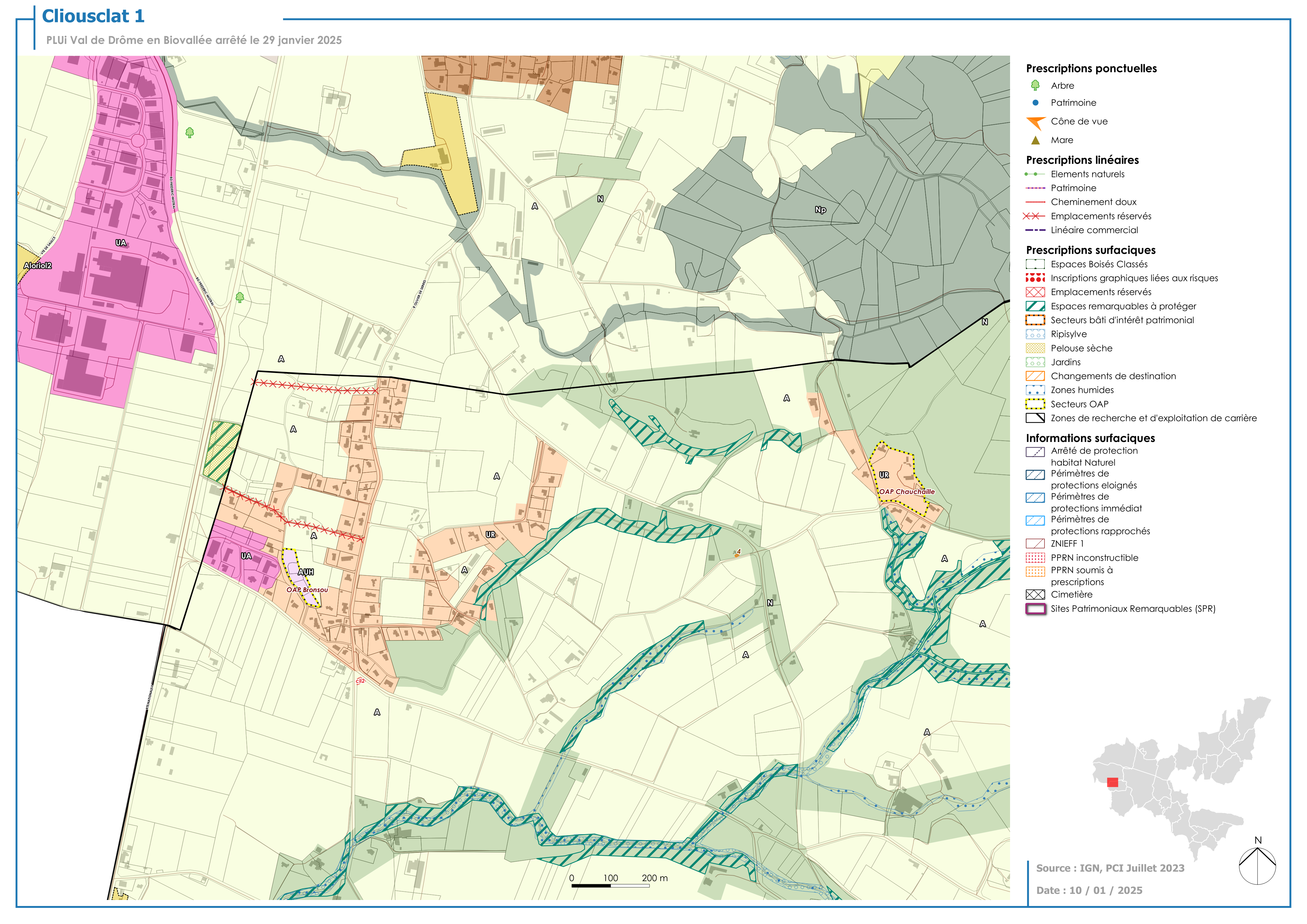
Task: Click the Arrêté de protection habitat swatch
Action: click(1035, 452)
